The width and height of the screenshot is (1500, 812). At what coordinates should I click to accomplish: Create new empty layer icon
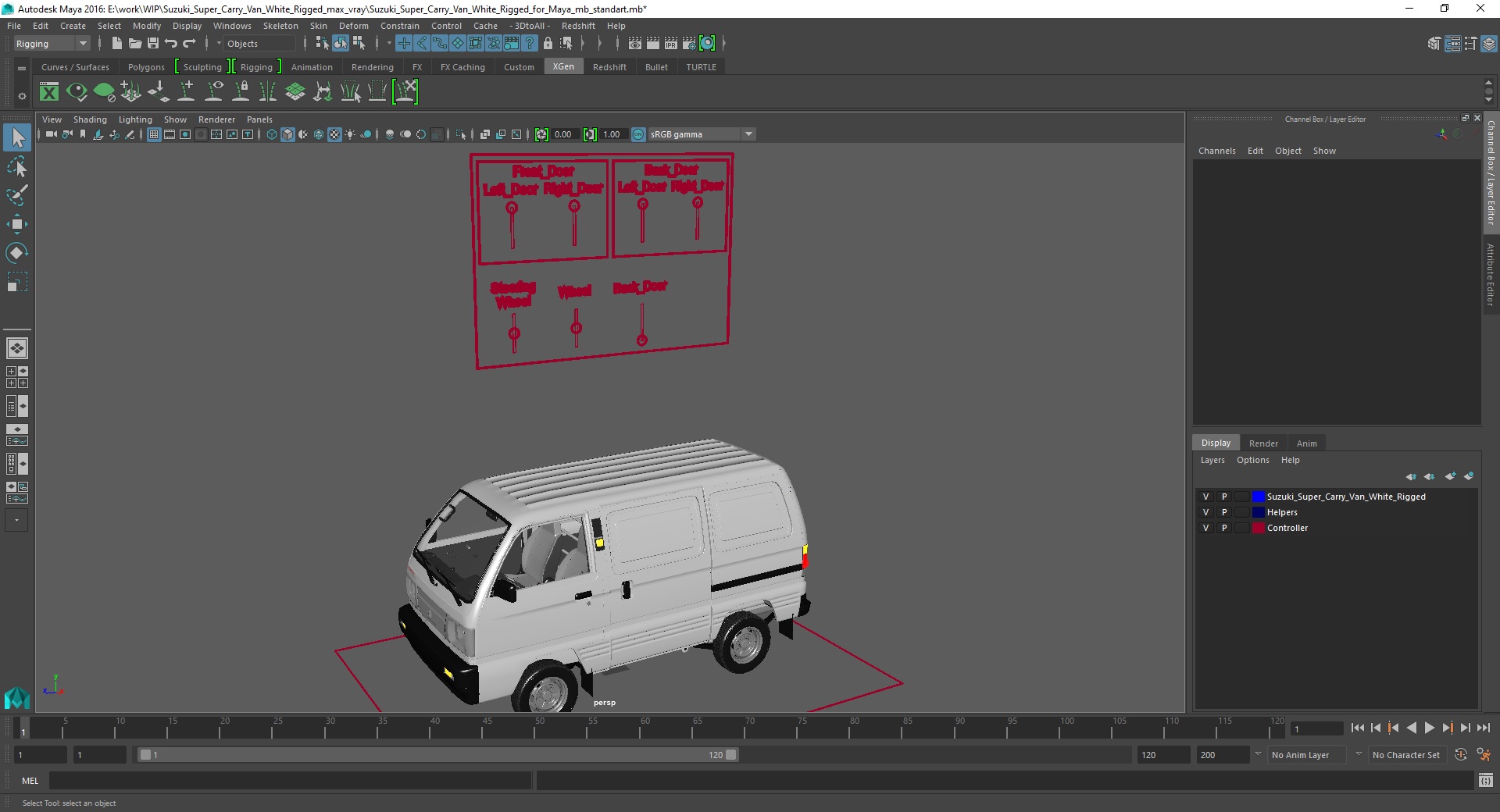[x=1450, y=476]
